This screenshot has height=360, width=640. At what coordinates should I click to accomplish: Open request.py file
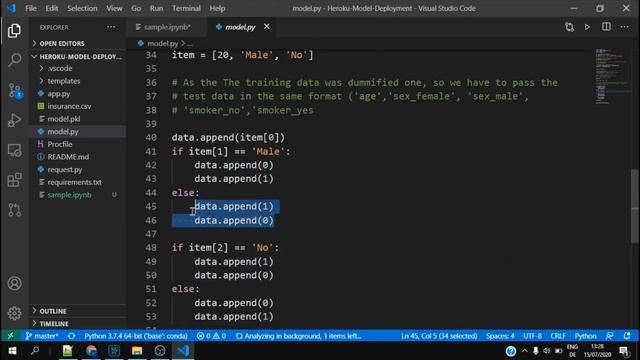click(x=78, y=169)
